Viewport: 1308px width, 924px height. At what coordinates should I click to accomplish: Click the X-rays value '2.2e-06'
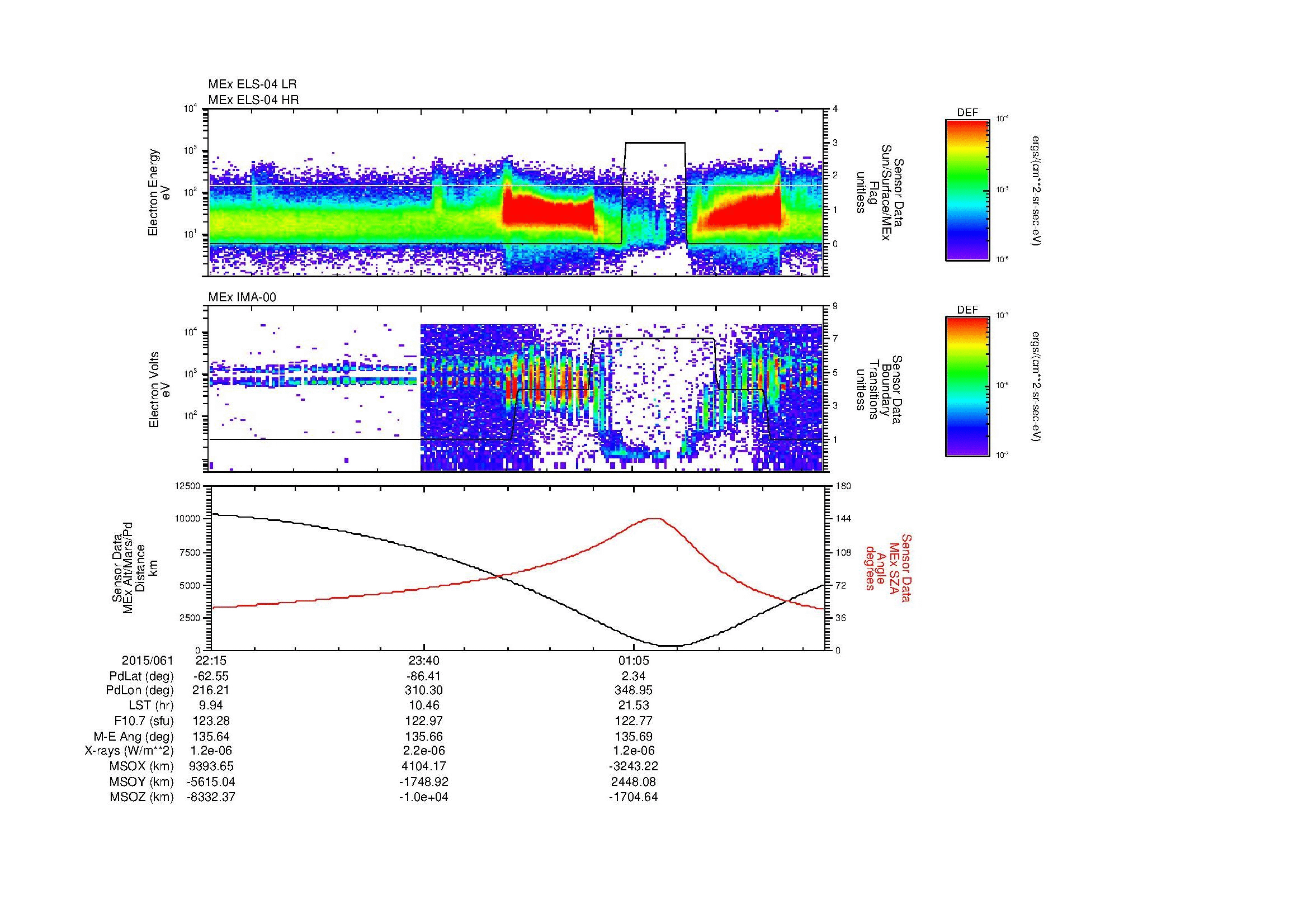pyautogui.click(x=423, y=751)
